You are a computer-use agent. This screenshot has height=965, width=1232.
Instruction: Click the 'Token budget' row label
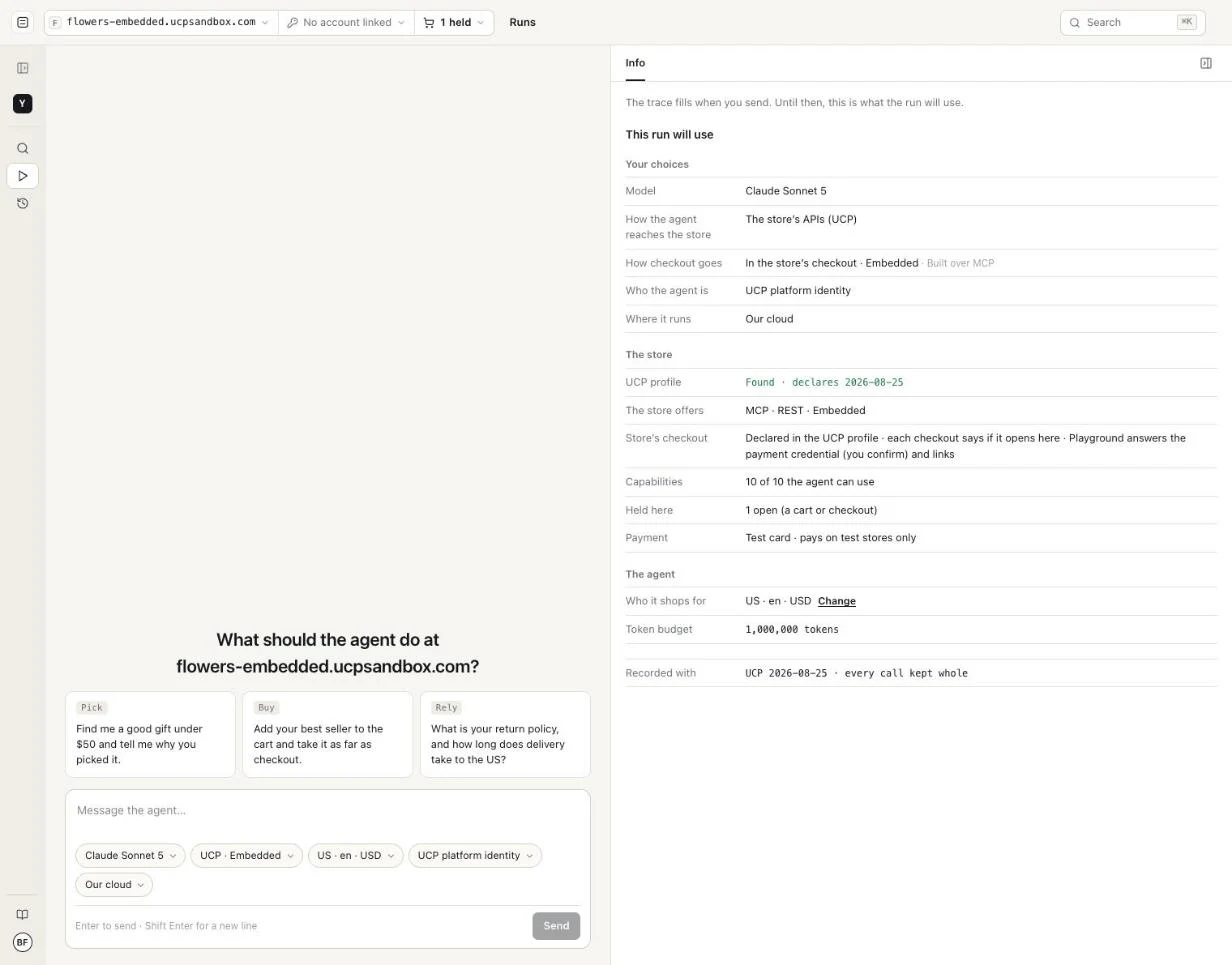coord(659,629)
